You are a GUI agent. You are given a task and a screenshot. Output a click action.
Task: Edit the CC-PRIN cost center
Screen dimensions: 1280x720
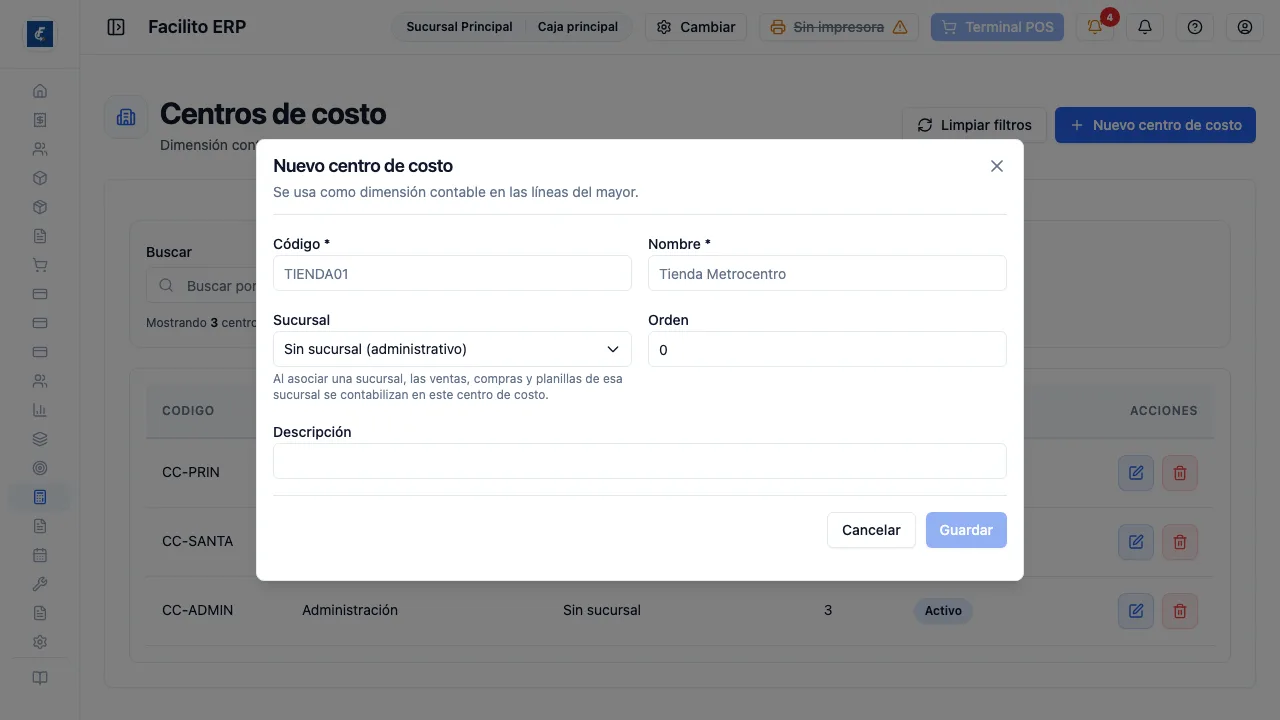1136,473
